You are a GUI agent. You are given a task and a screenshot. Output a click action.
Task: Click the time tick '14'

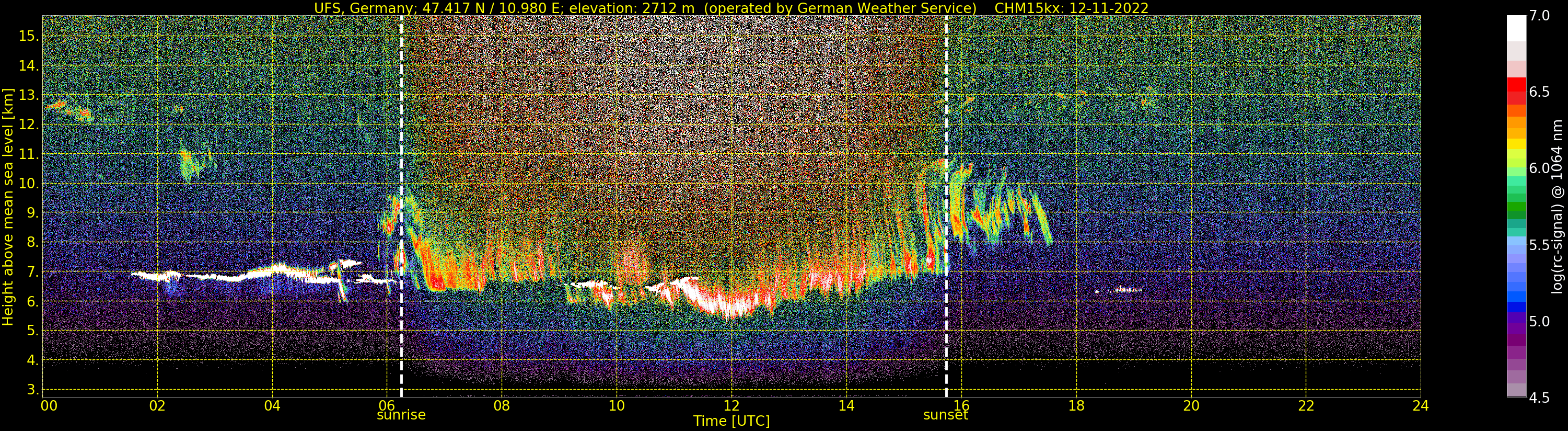[x=846, y=405]
